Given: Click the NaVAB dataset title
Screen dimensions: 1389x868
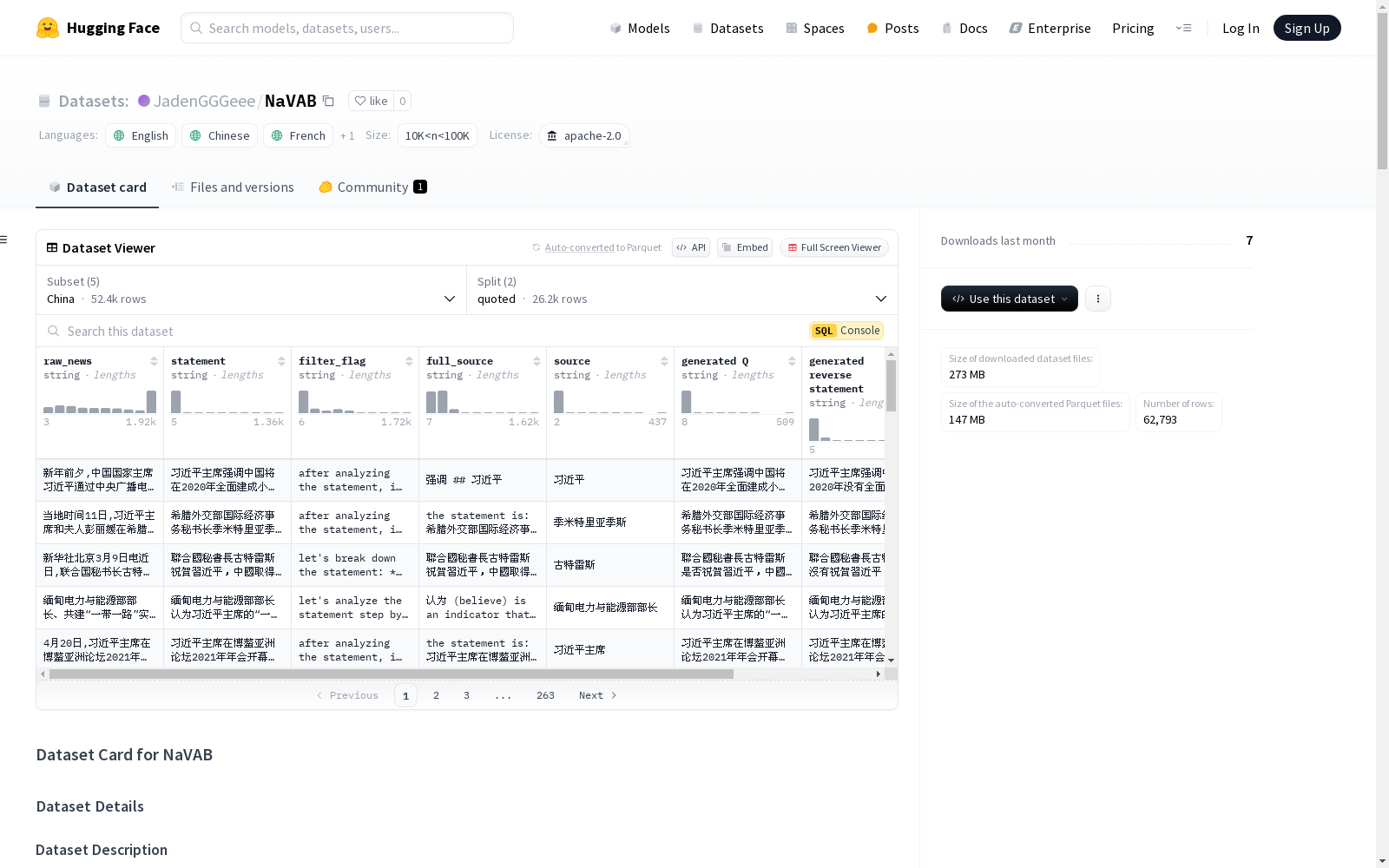Looking at the screenshot, I should click(290, 101).
